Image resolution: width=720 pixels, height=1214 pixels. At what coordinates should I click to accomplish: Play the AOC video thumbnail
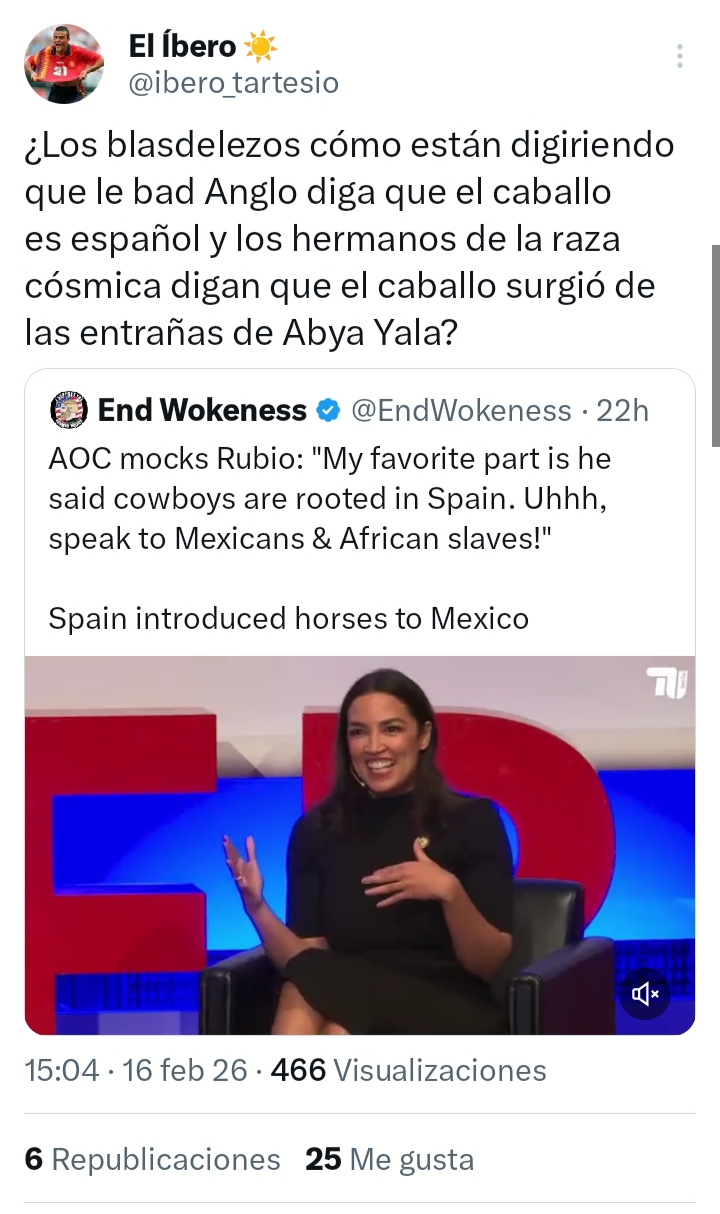point(360,845)
